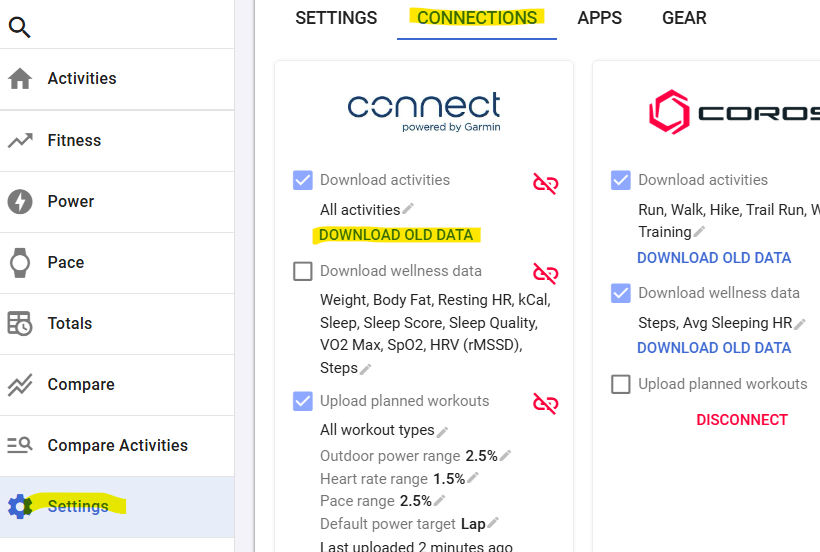Click the 'All workout types' text
820x552 pixels.
(377, 430)
